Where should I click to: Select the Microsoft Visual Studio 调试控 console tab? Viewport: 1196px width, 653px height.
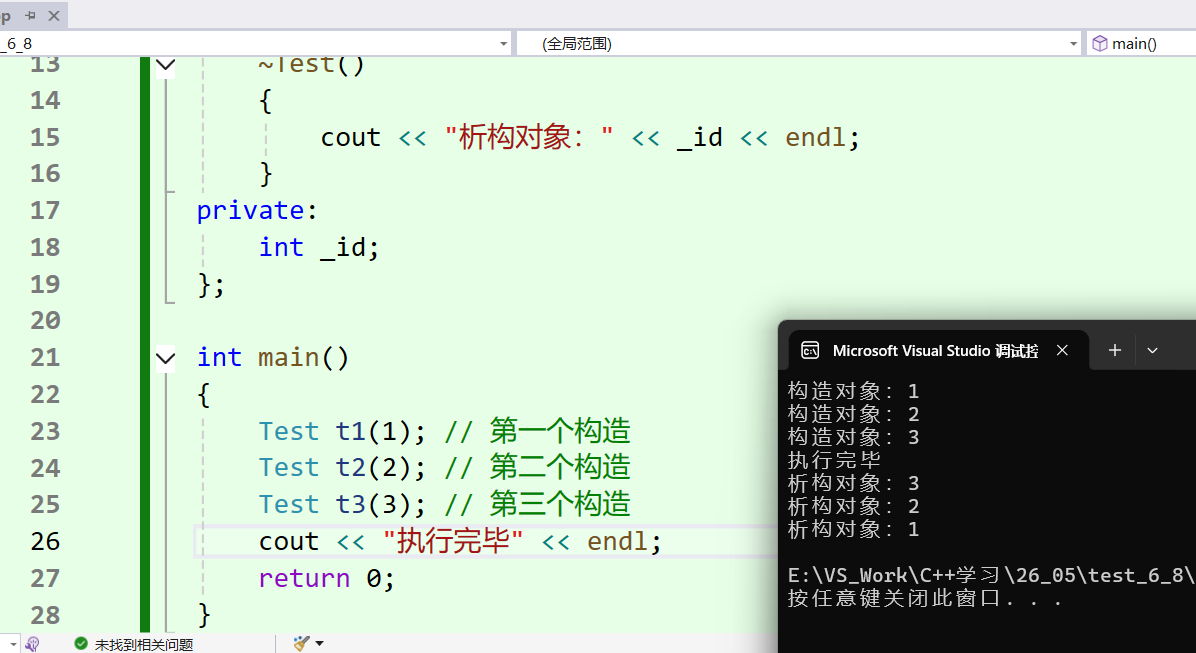click(935, 351)
